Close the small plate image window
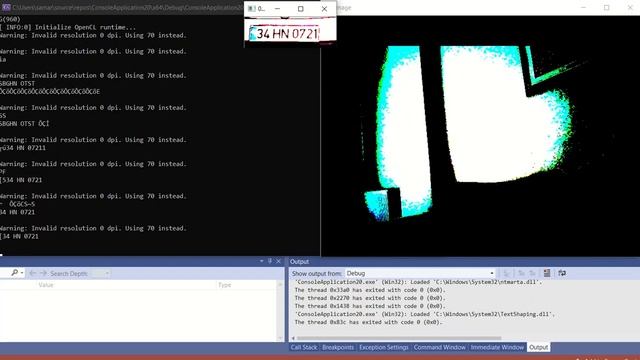 click(x=324, y=9)
